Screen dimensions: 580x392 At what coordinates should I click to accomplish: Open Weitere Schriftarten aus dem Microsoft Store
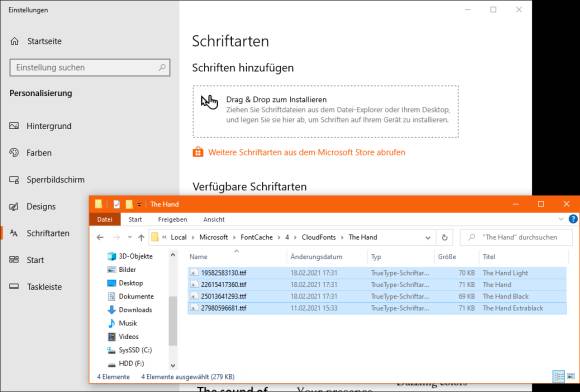click(x=307, y=152)
